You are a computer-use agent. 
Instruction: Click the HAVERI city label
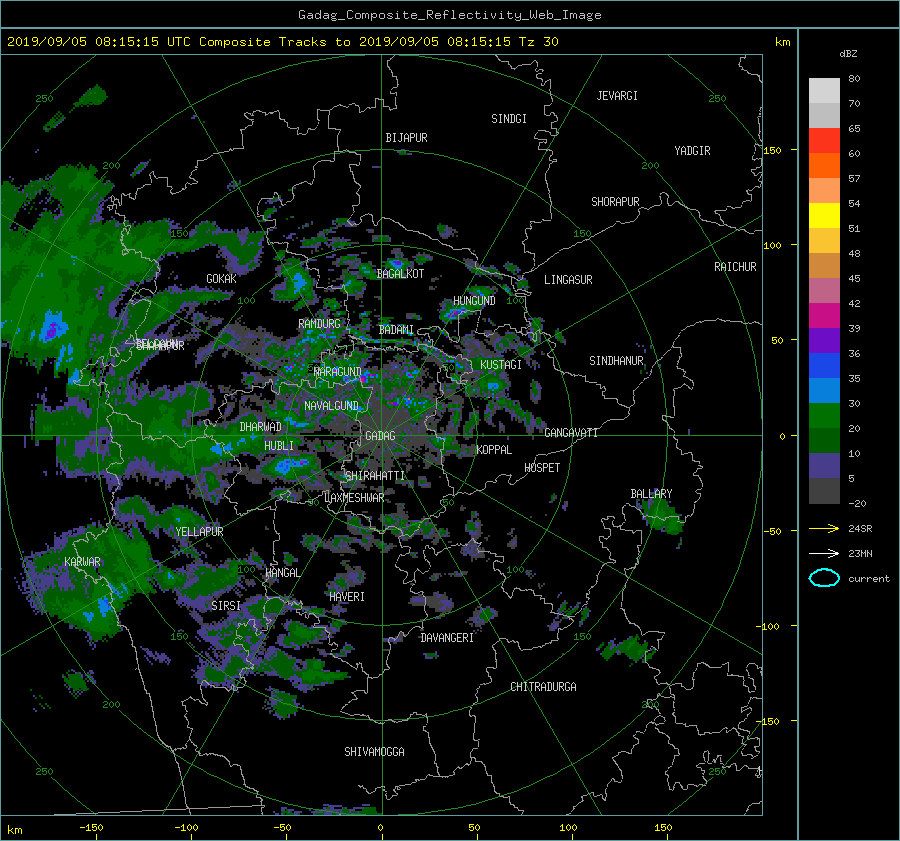tap(347, 597)
